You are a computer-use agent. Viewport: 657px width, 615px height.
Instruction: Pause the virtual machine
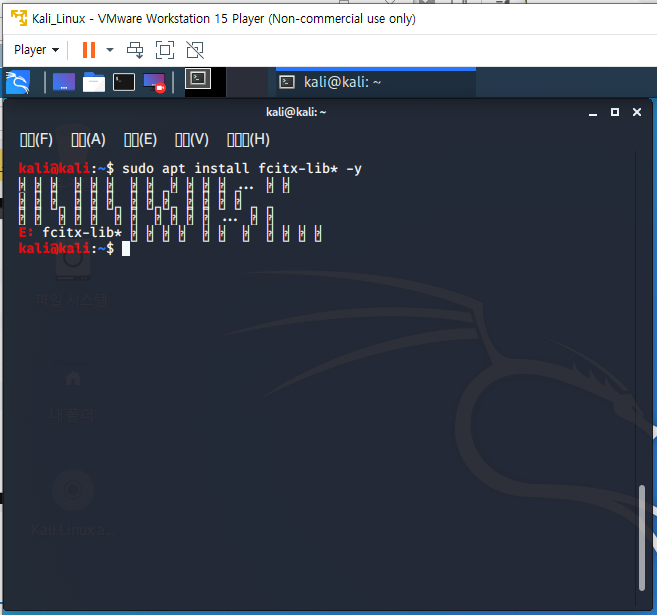[x=89, y=50]
